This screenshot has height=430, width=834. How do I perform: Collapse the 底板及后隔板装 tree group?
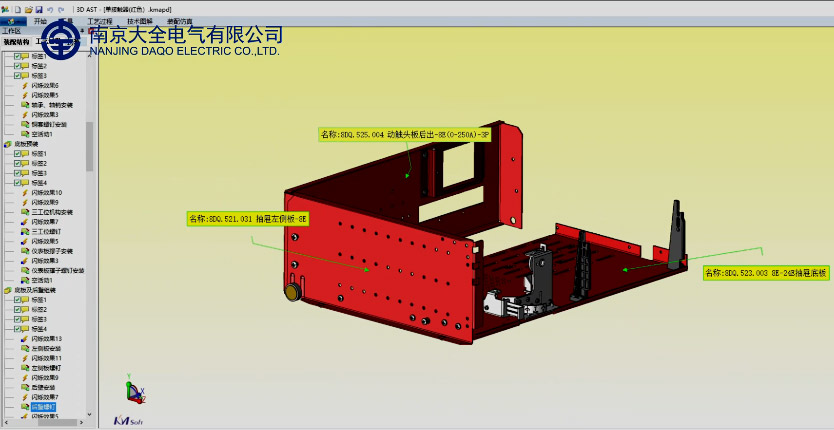[5, 290]
